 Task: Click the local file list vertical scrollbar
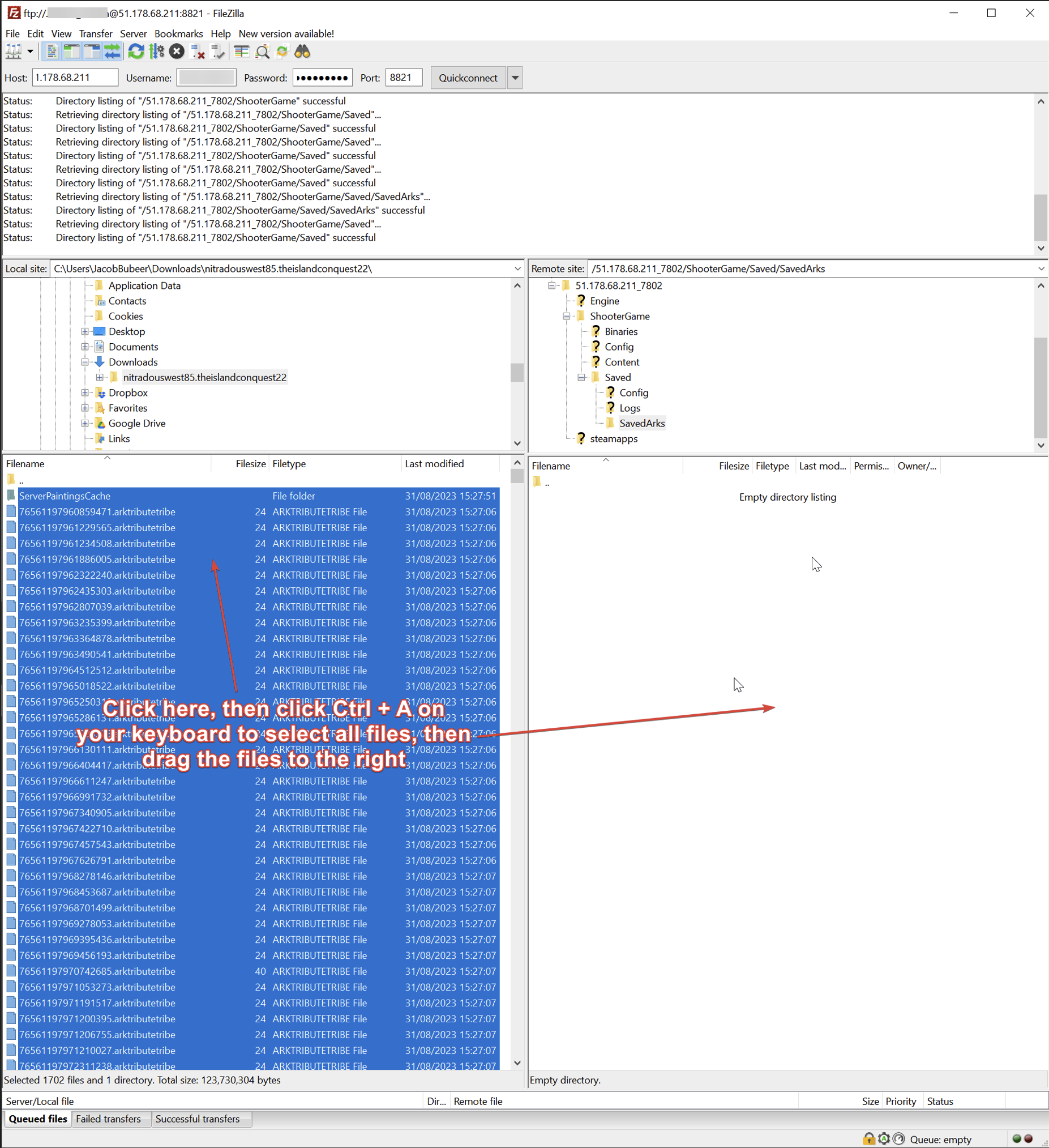[x=517, y=740]
